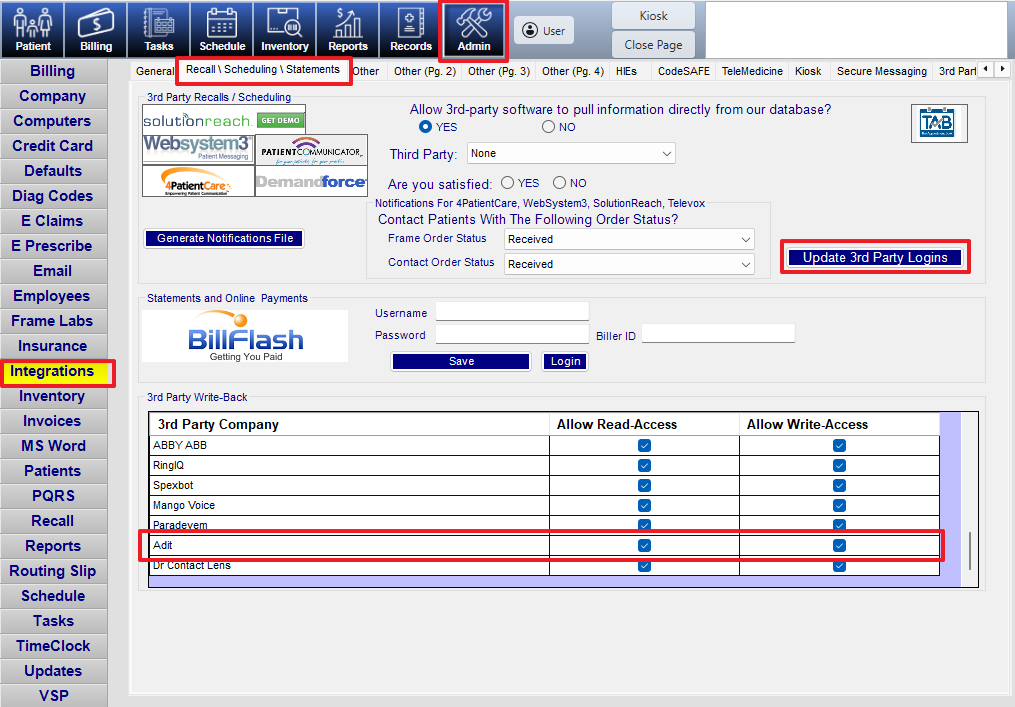Open the Records toolbar icon

[x=410, y=29]
